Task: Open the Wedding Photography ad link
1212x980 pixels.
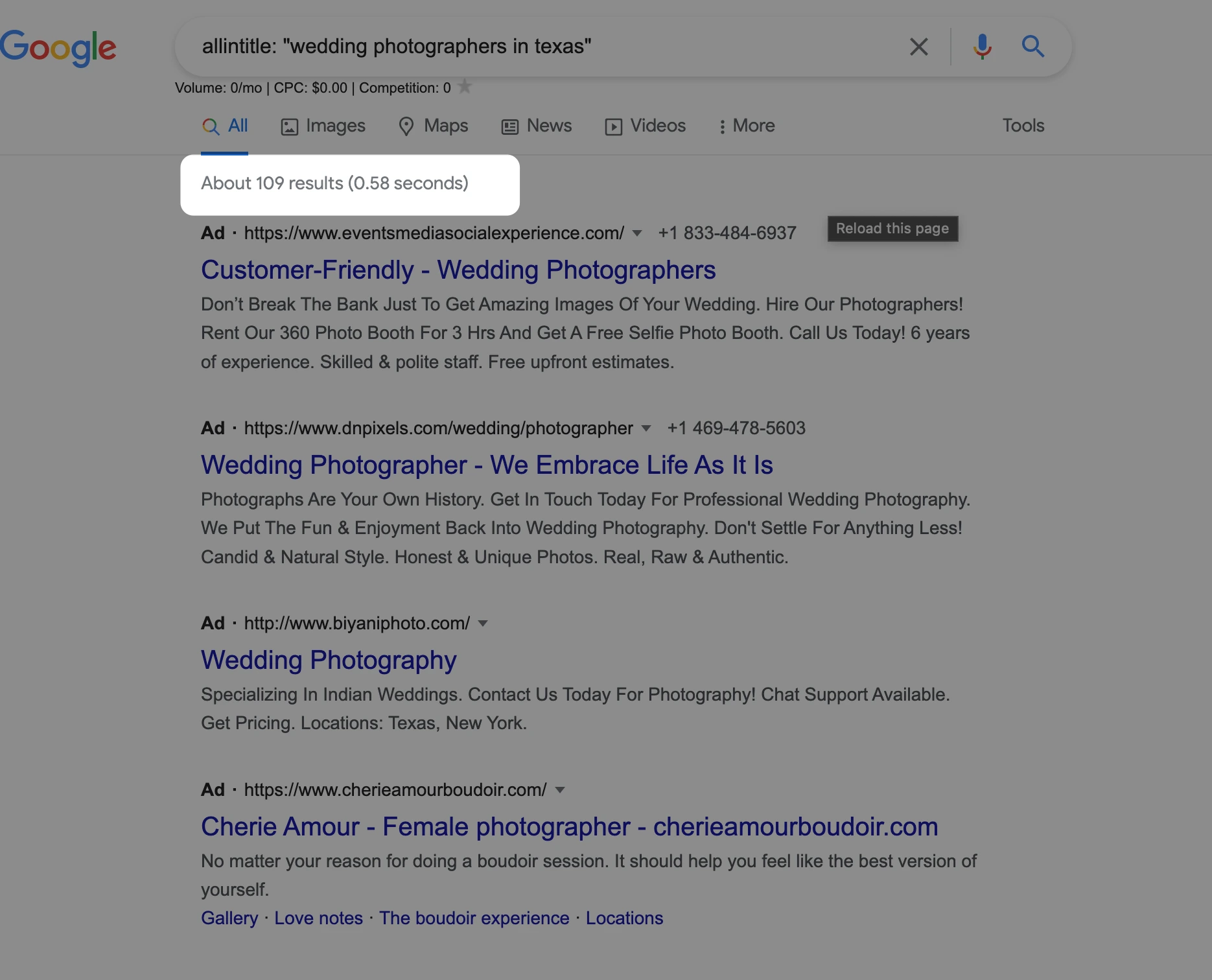Action: 329,660
